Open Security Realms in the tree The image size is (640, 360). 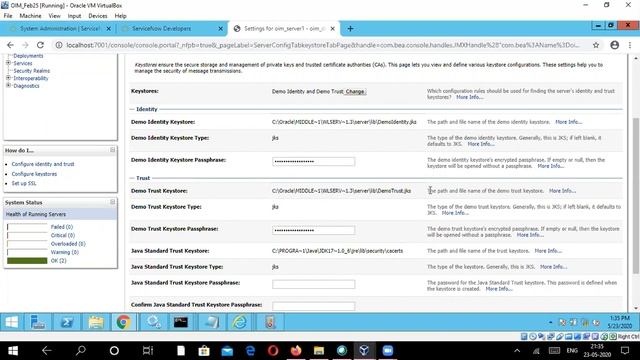coord(32,71)
